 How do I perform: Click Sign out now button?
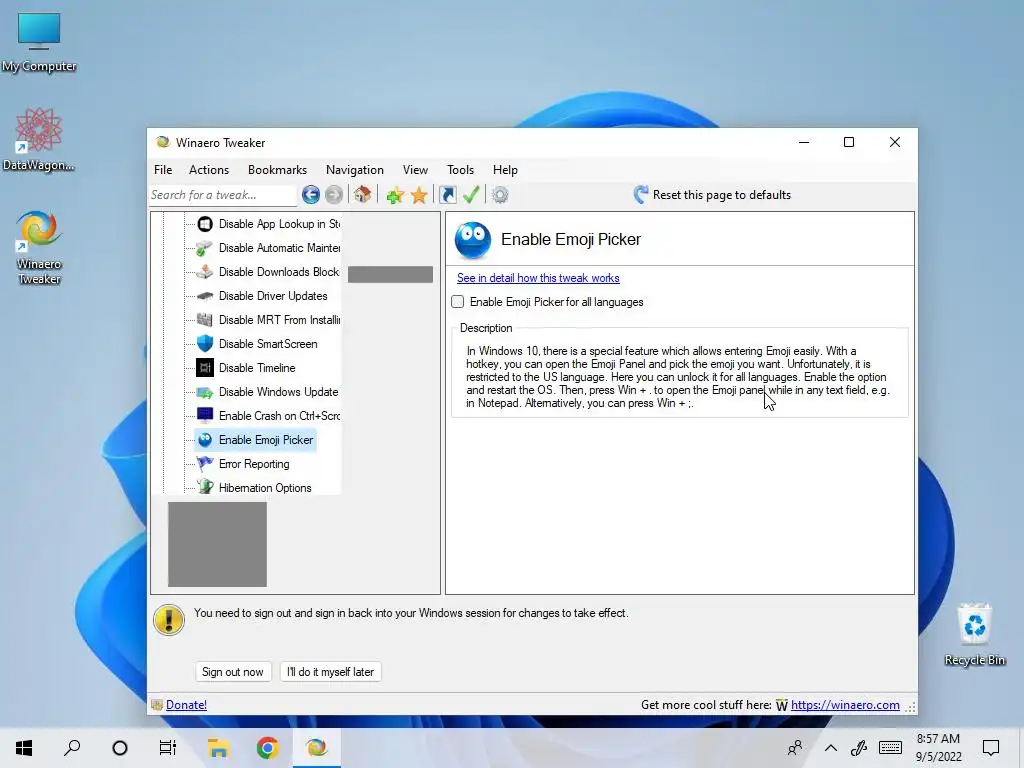tap(233, 672)
